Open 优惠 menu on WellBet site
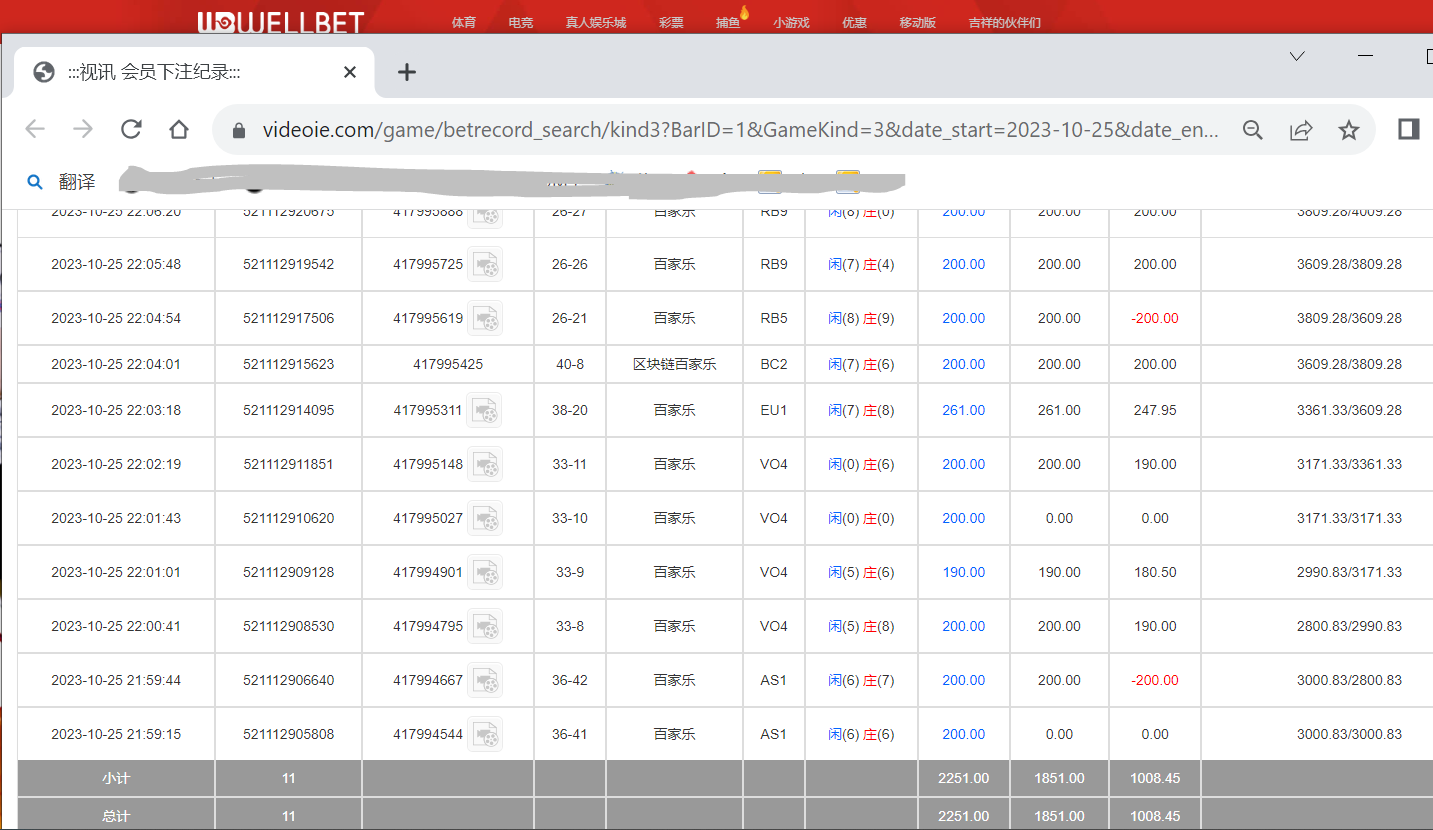Viewport: 1433px width, 830px height. [x=854, y=22]
